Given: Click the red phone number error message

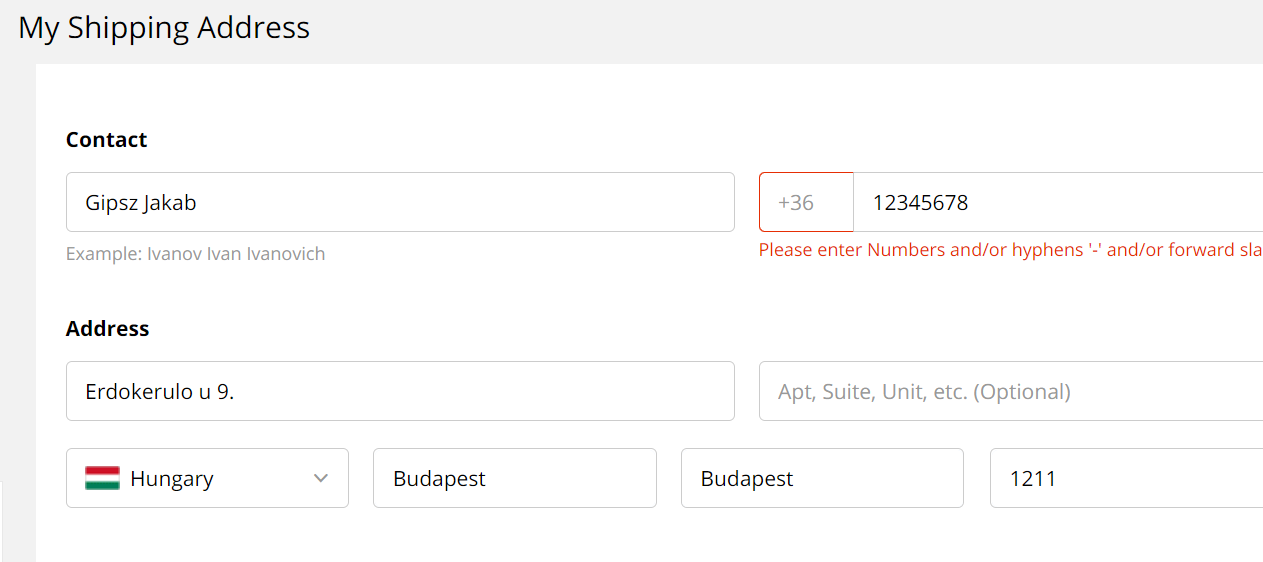Looking at the screenshot, I should pos(1010,250).
